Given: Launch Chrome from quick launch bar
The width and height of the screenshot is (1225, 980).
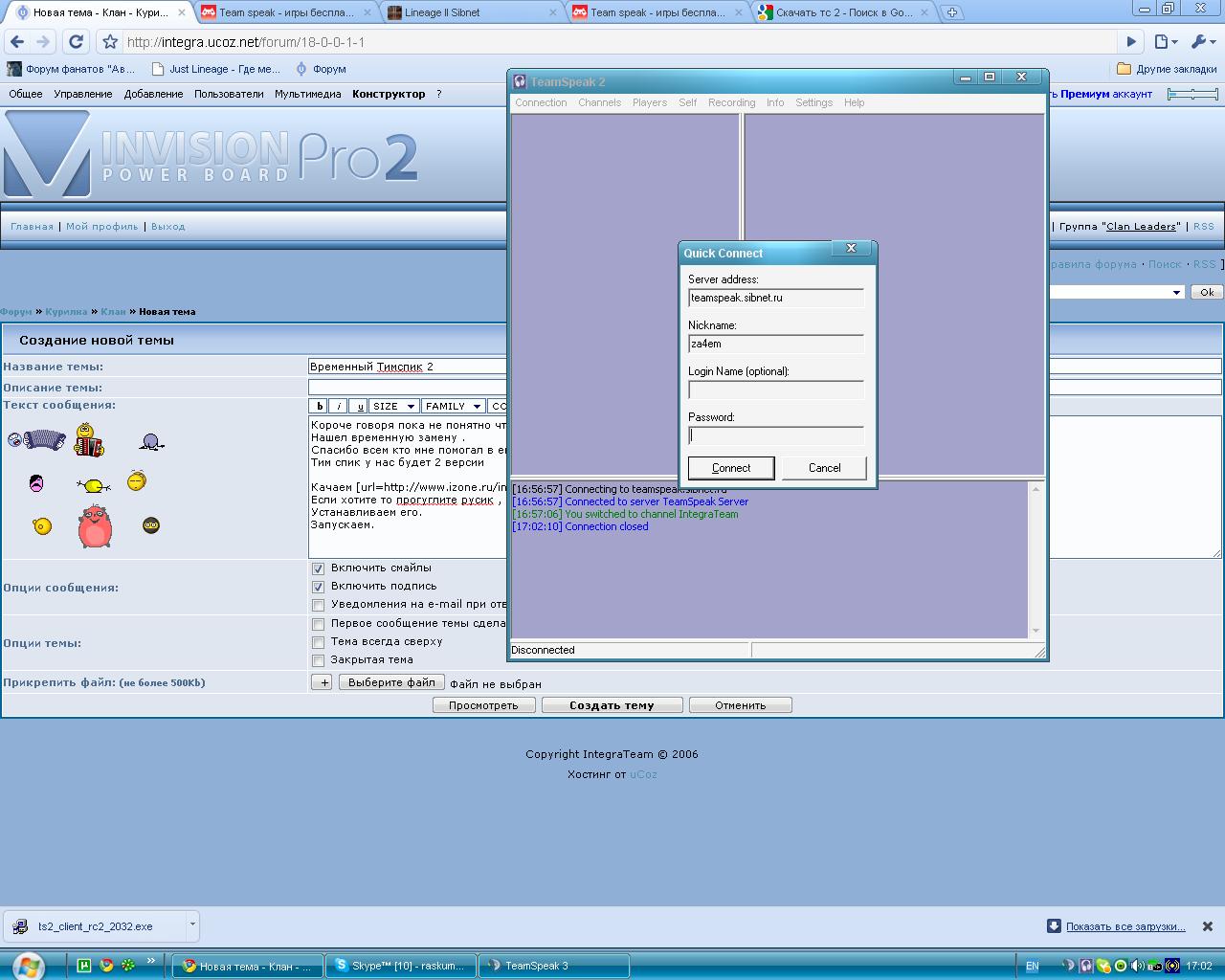Looking at the screenshot, I should coord(106,965).
